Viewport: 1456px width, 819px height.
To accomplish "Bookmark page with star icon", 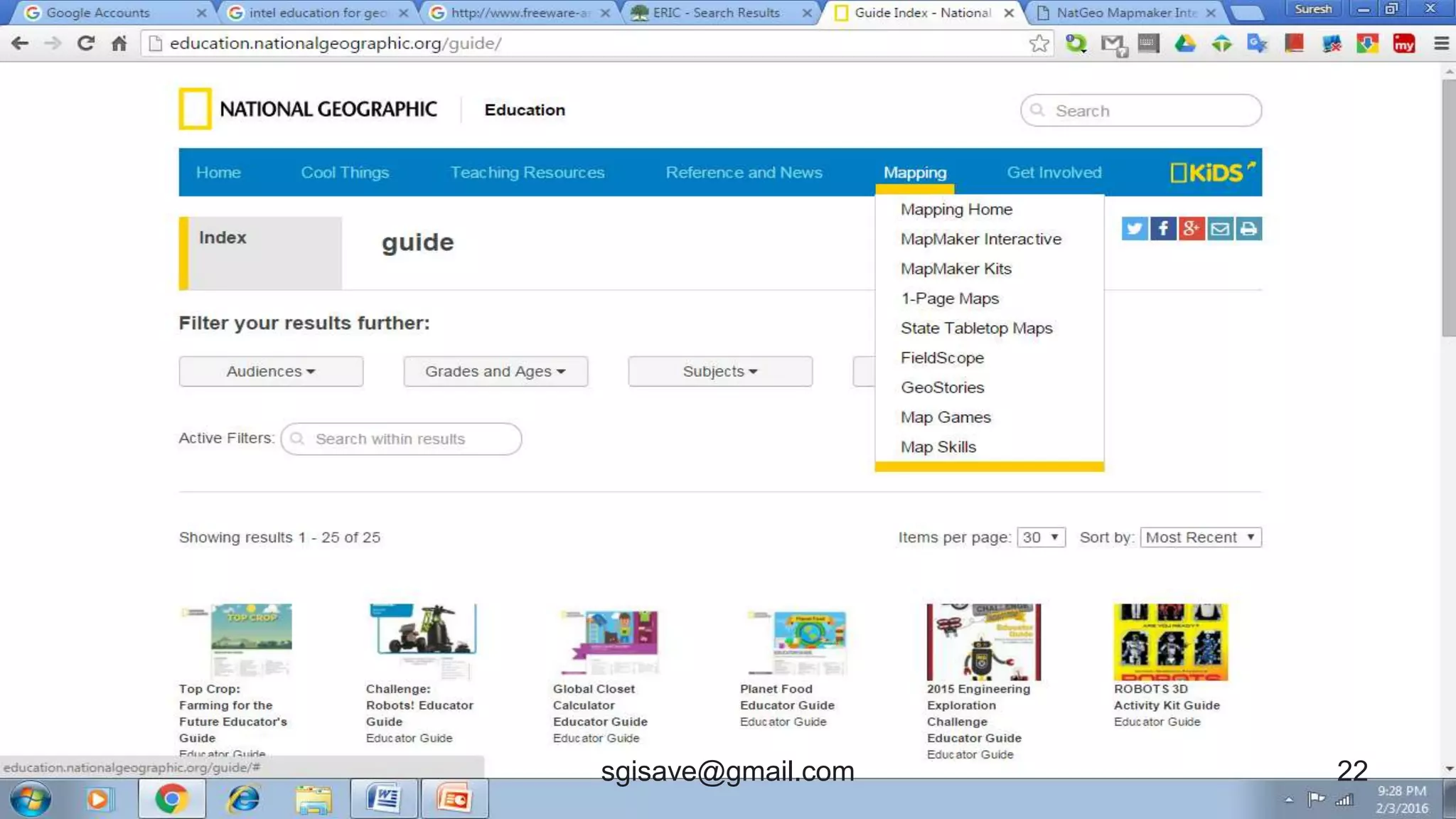I will tap(1039, 43).
